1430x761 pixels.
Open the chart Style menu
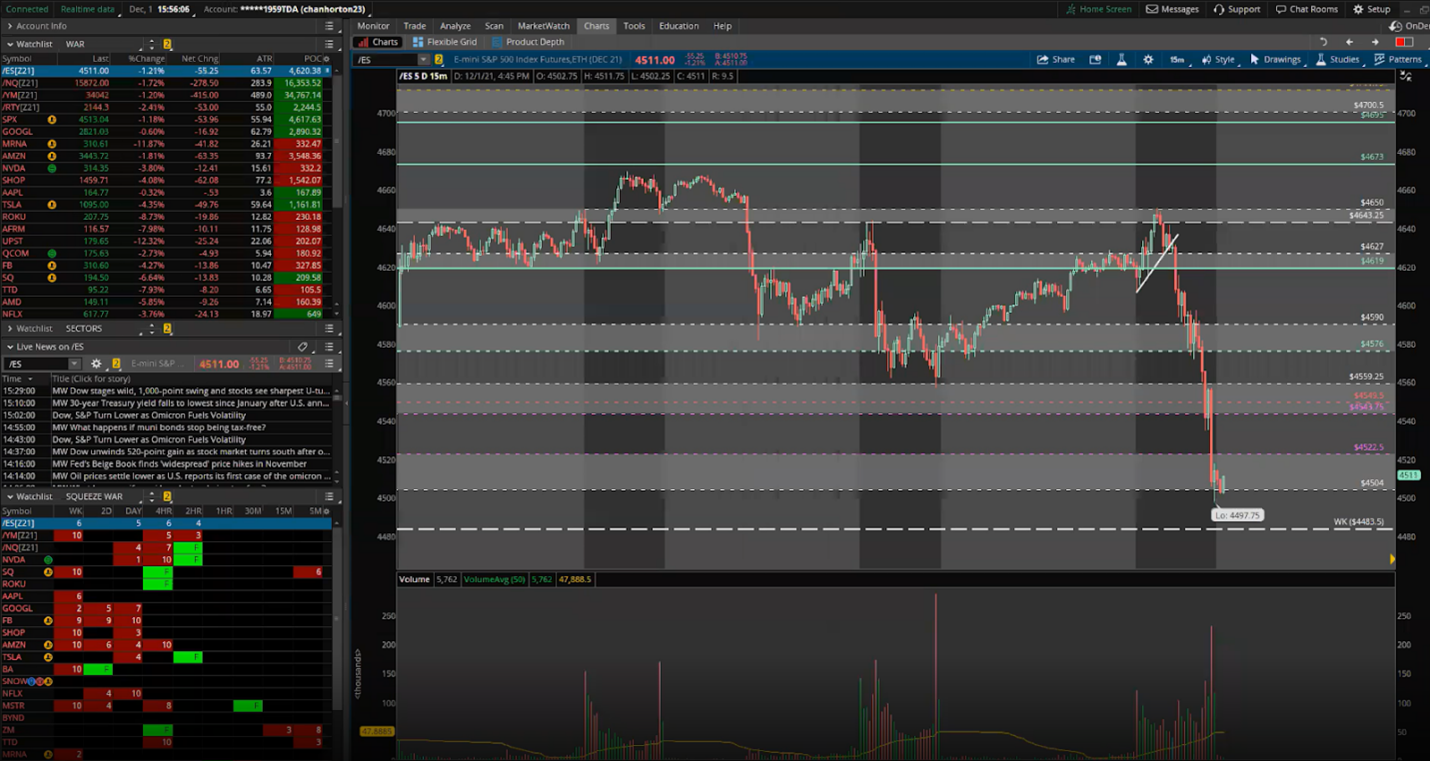click(1217, 59)
